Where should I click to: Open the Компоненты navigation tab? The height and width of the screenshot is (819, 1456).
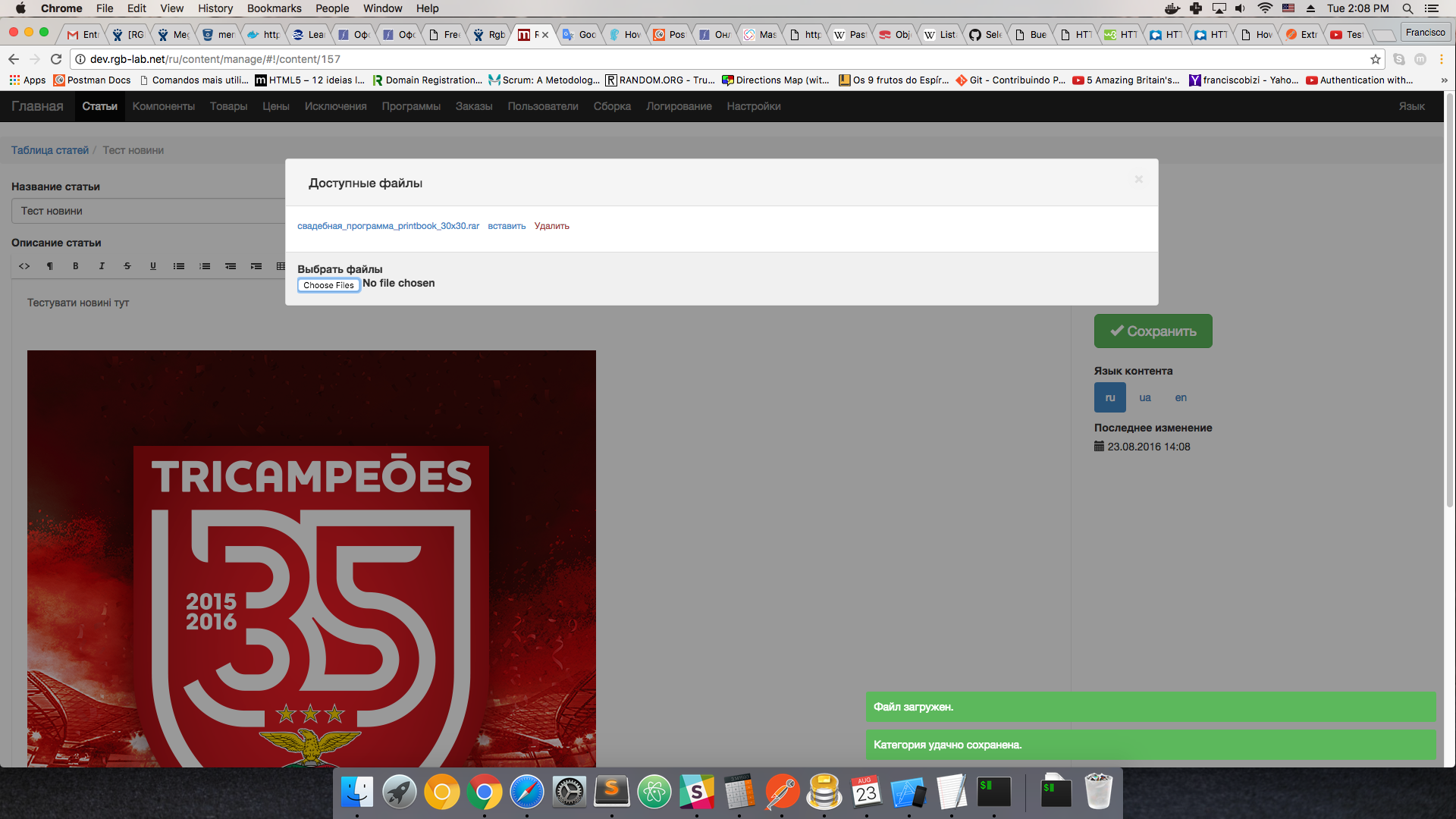[x=163, y=106]
